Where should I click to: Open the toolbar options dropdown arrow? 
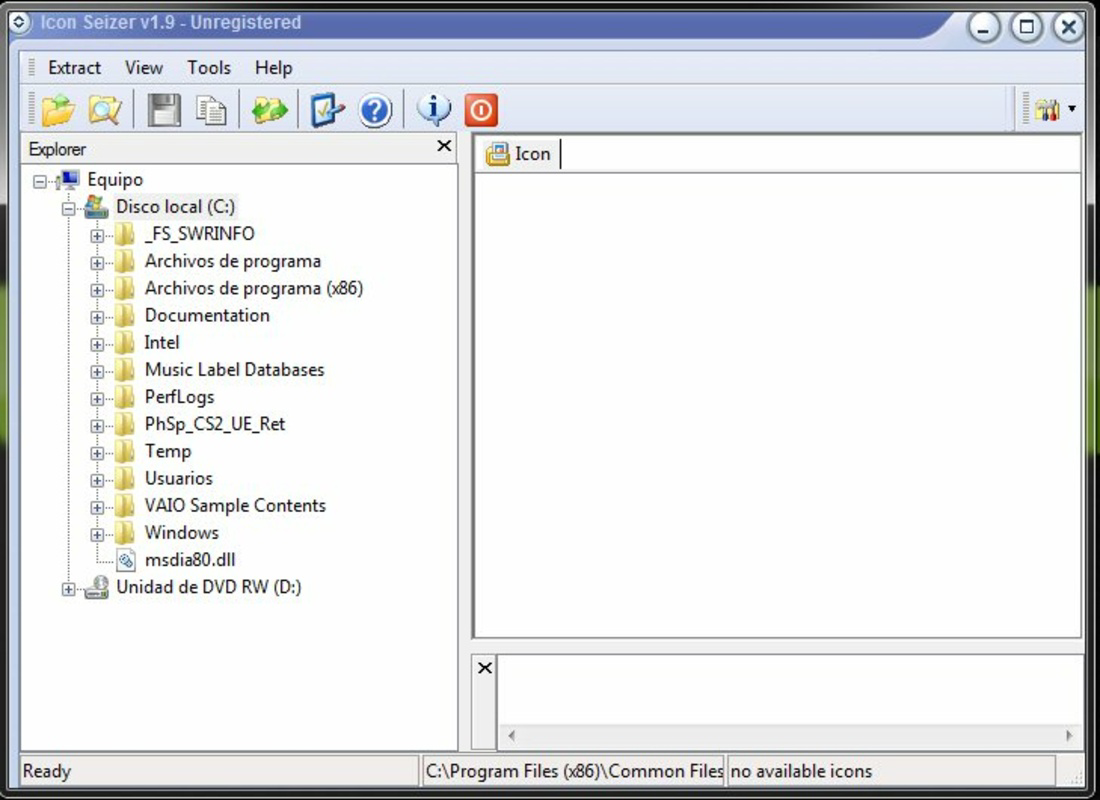pyautogui.click(x=1072, y=109)
